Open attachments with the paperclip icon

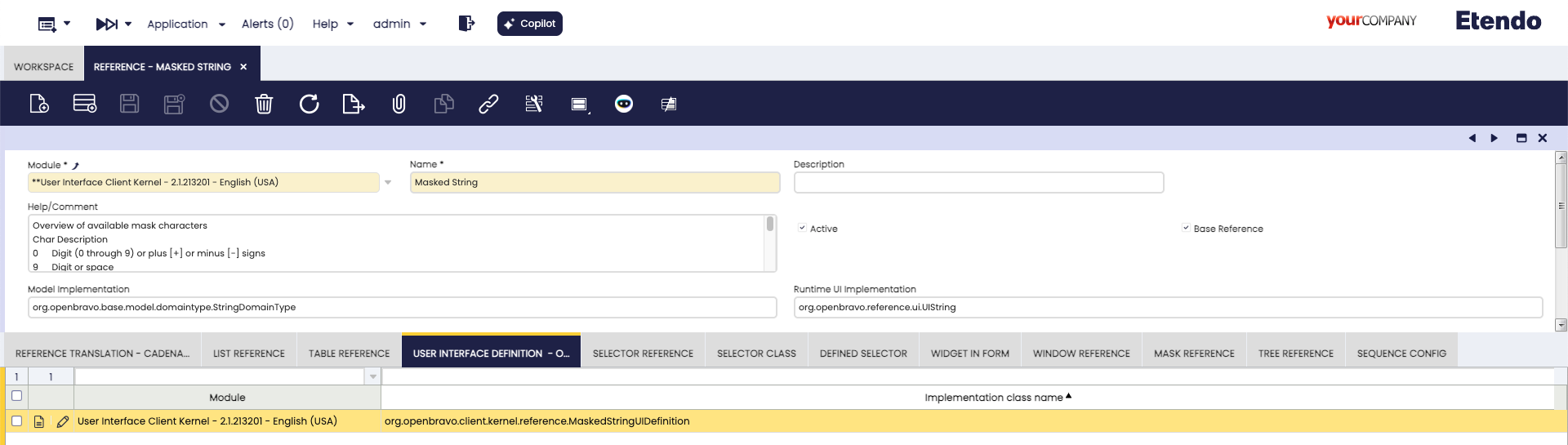(399, 104)
